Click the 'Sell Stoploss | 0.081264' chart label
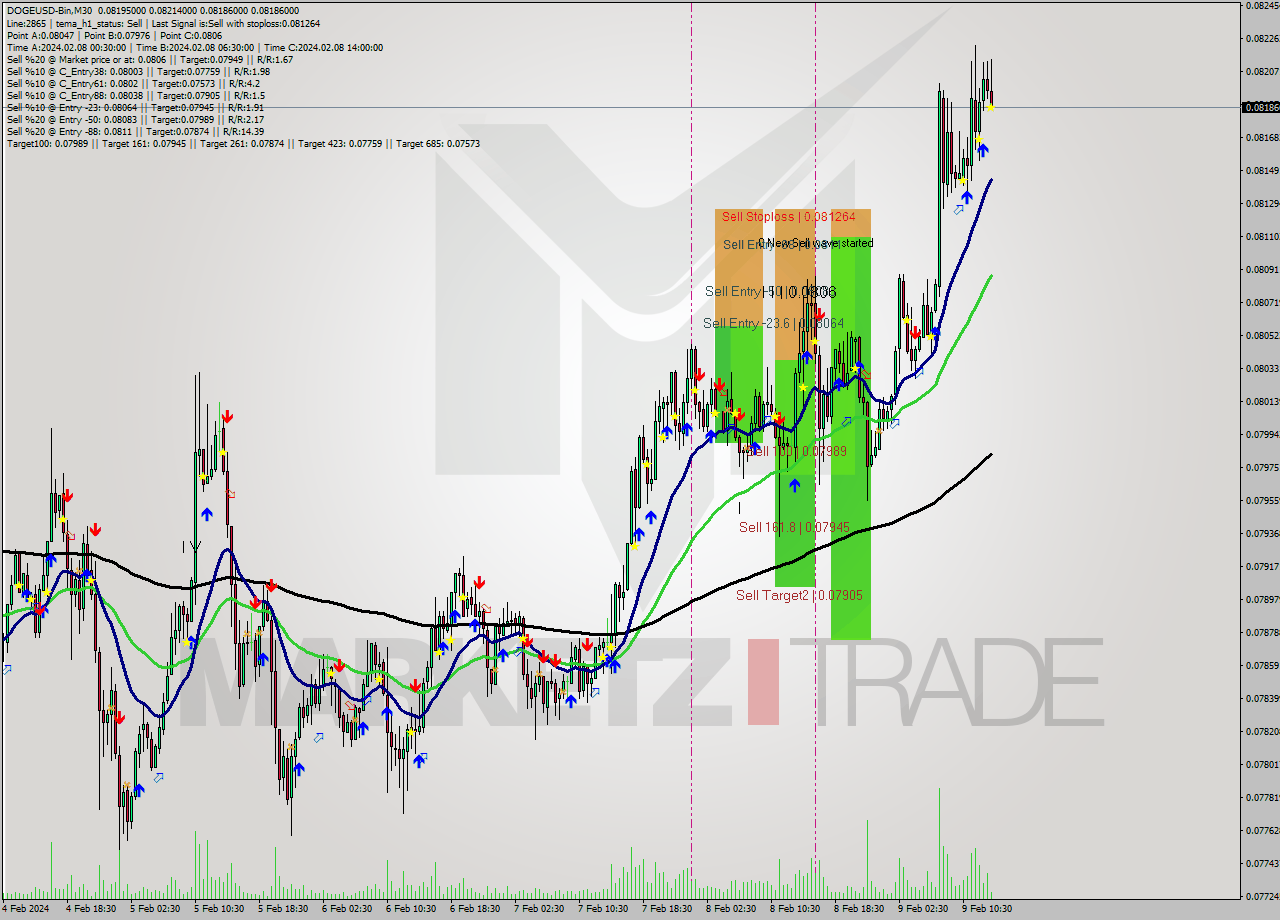Viewport: 1280px width, 920px height. (789, 216)
